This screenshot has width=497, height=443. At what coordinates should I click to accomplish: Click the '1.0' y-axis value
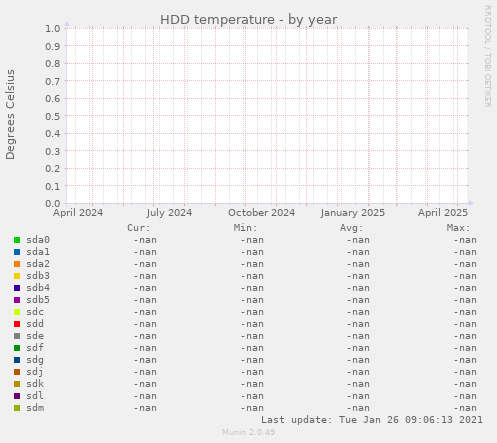53,28
